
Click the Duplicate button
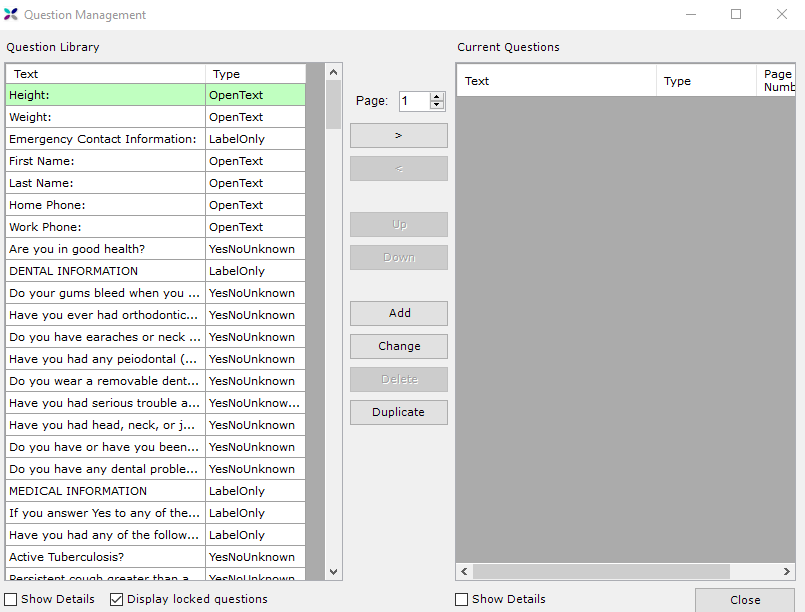pos(398,412)
